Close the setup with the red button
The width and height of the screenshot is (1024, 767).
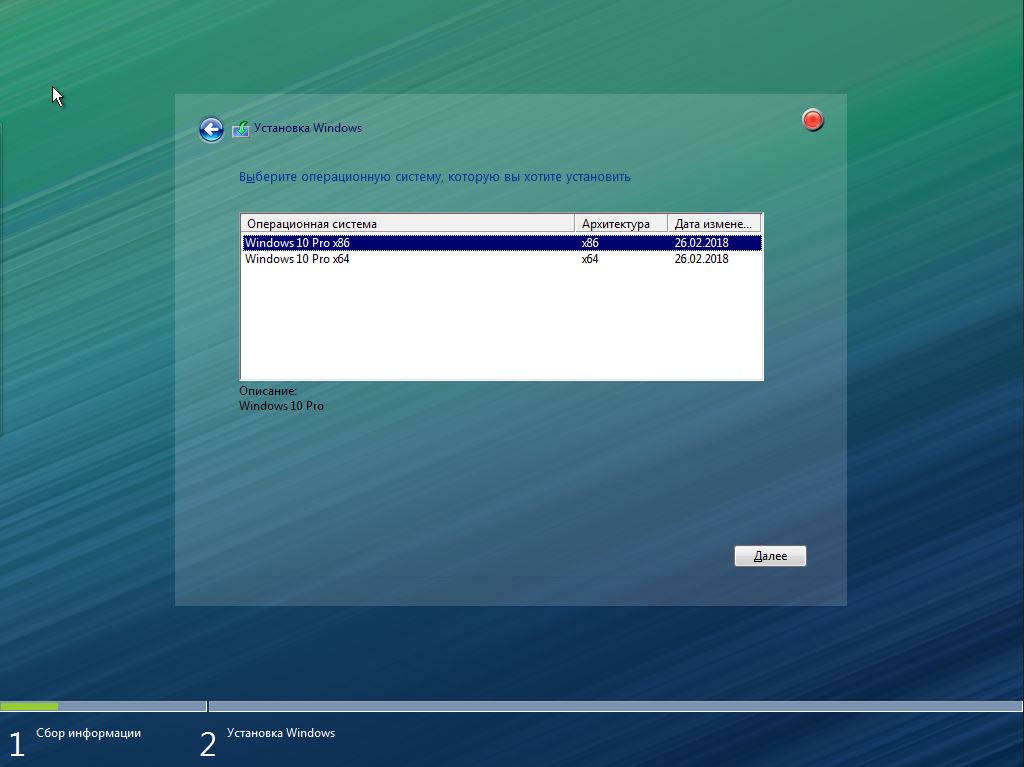point(812,120)
